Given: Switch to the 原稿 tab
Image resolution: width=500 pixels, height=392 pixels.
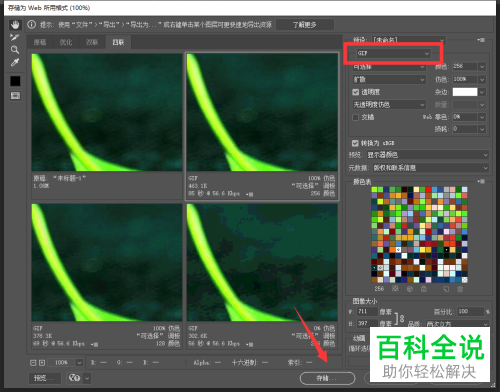Looking at the screenshot, I should click(x=40, y=42).
